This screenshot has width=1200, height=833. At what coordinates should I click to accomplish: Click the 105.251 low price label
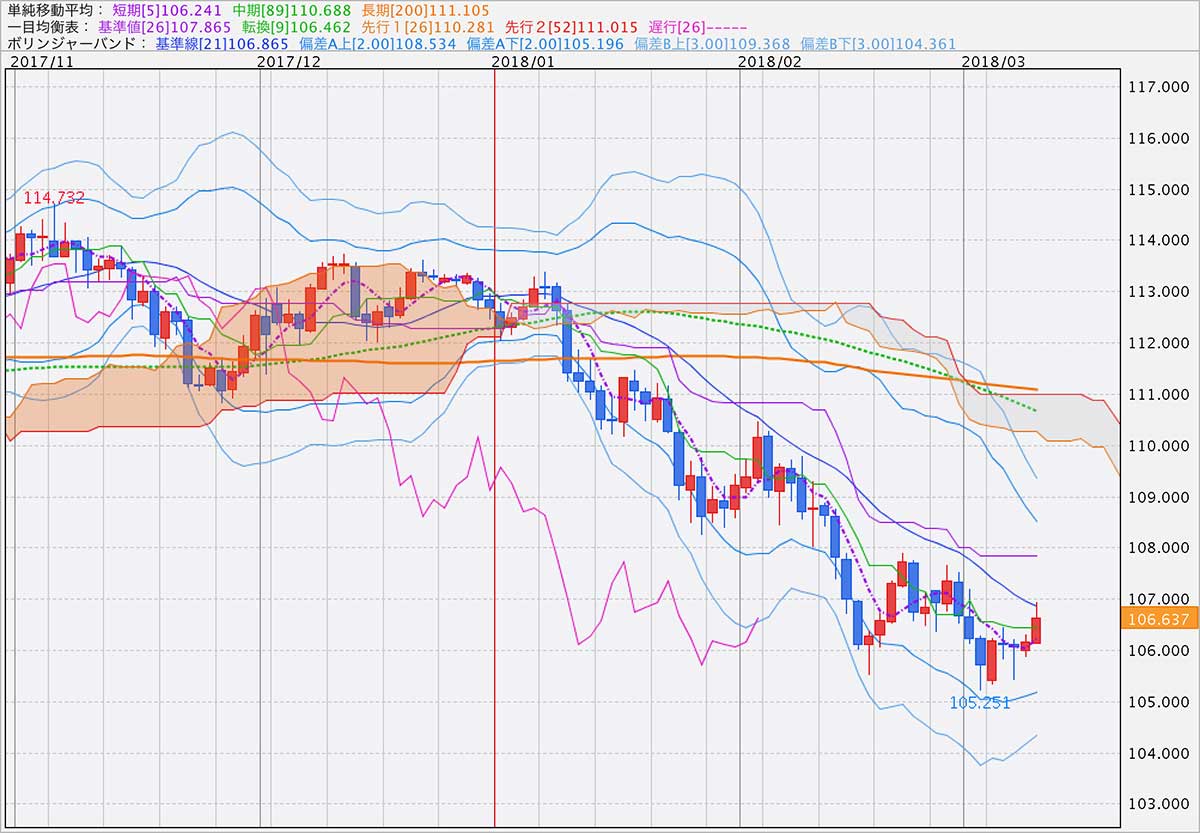[980, 703]
